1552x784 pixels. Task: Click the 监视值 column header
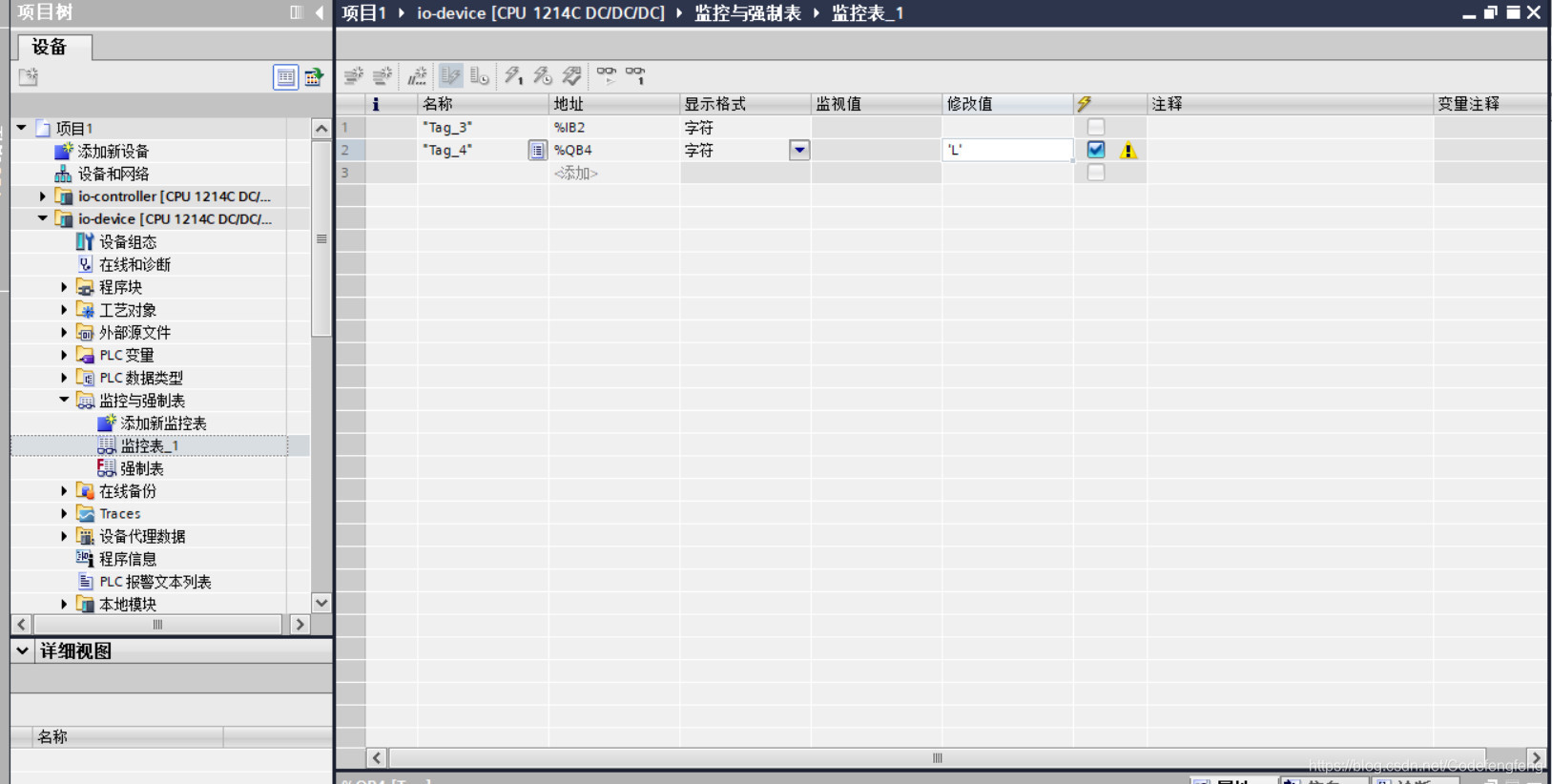click(877, 104)
